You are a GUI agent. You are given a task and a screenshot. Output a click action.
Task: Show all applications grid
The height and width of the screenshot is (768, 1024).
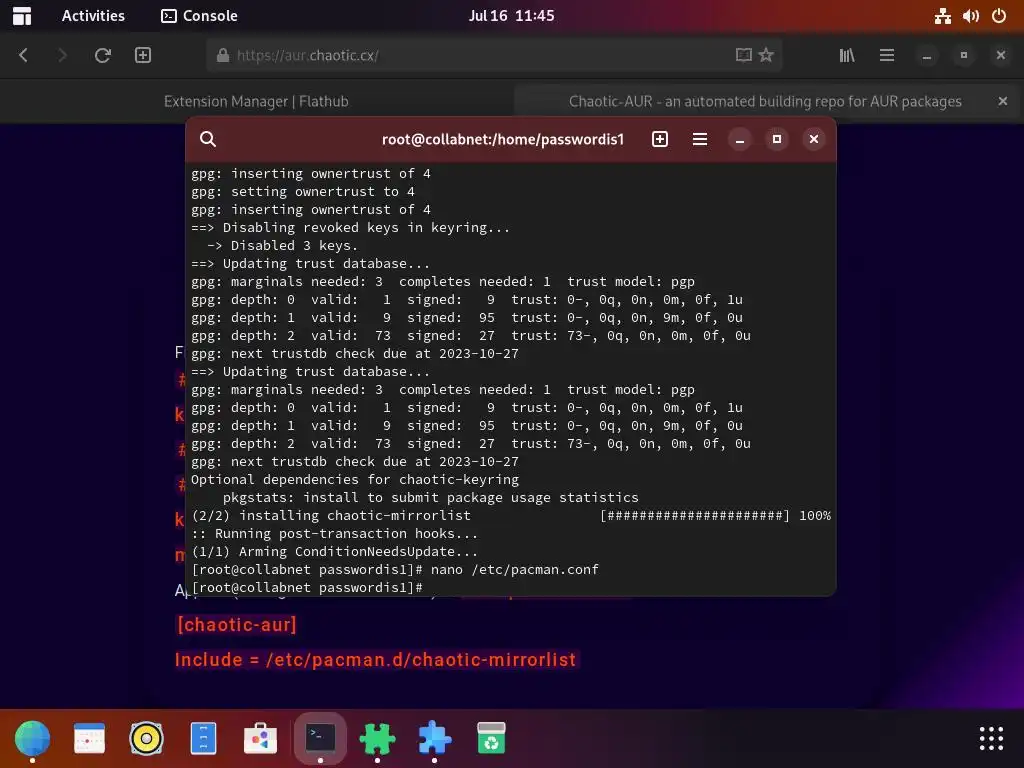(x=991, y=739)
